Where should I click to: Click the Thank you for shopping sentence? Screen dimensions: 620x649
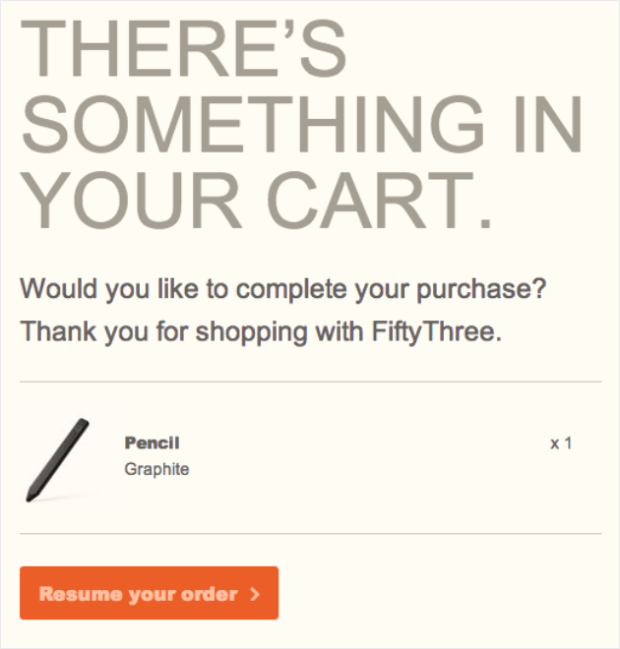261,332
